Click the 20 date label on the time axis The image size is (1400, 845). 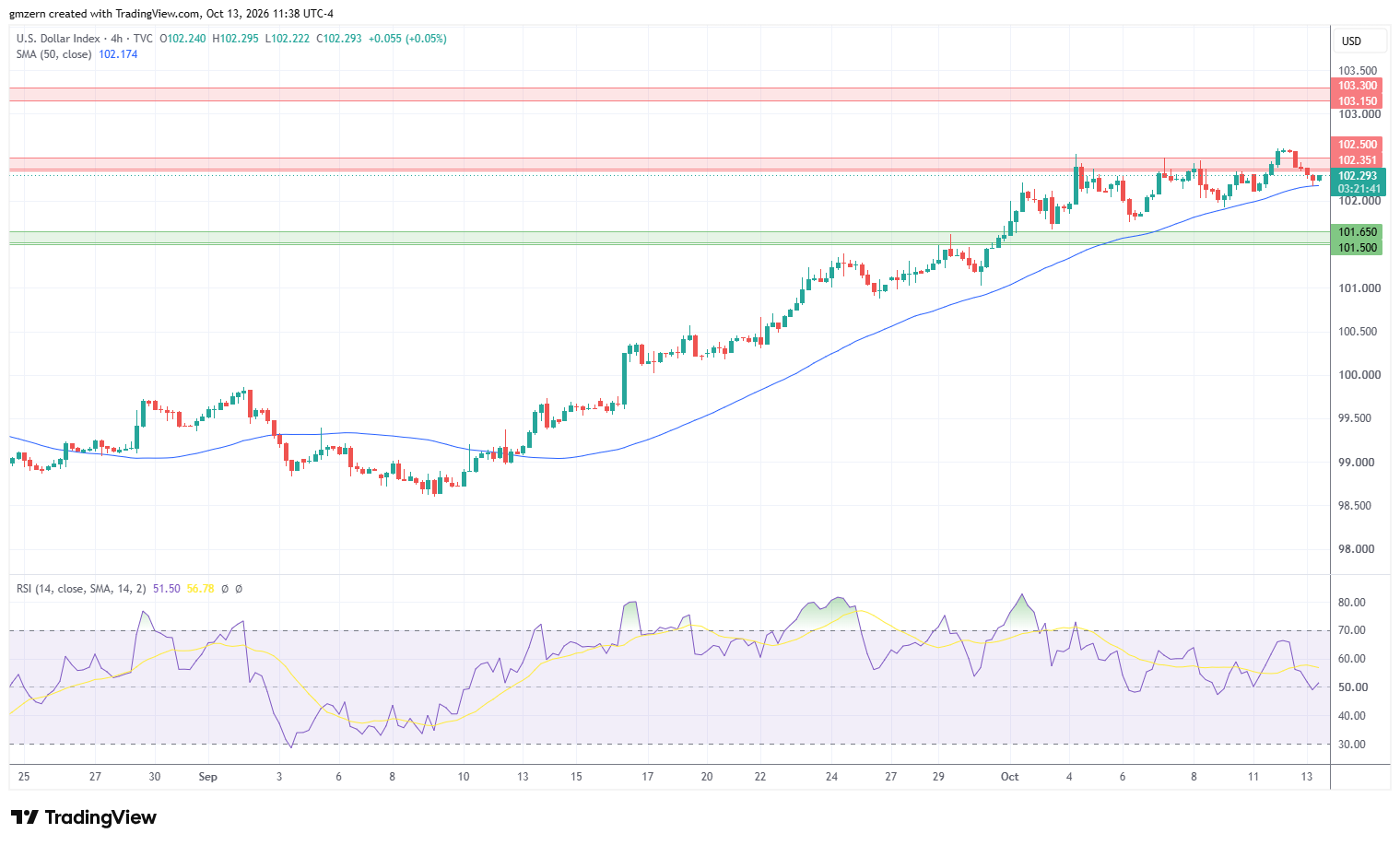(707, 777)
